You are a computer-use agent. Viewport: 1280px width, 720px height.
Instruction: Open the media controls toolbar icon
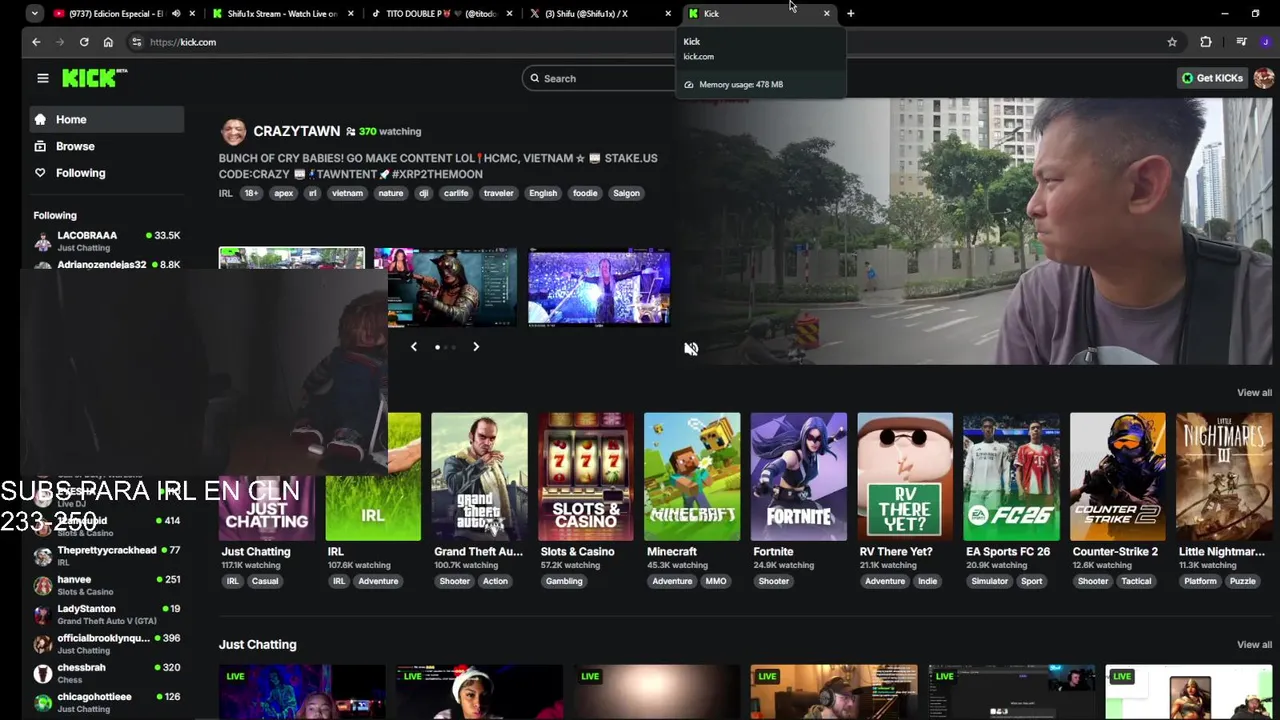click(x=1241, y=42)
